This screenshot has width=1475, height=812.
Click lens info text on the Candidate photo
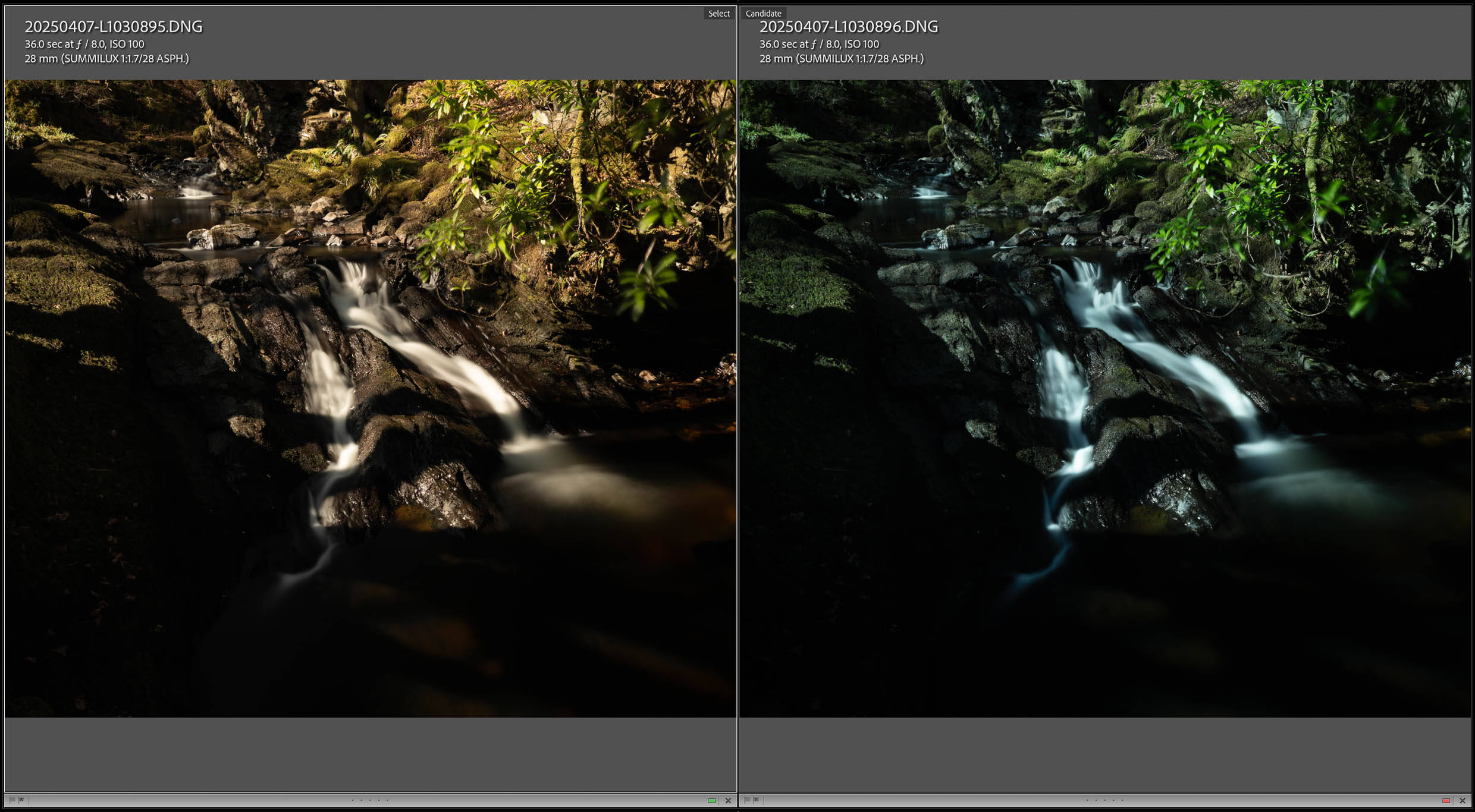coord(842,59)
